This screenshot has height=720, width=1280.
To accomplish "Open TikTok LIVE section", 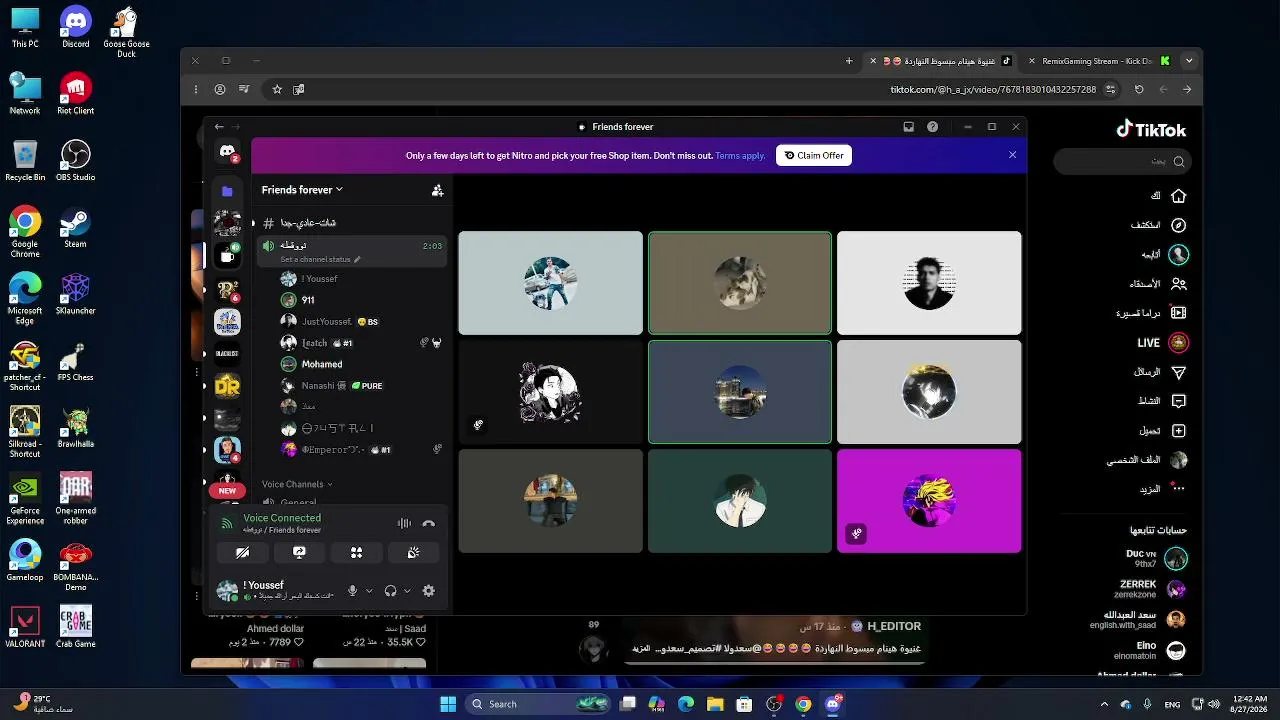I will [x=1163, y=343].
